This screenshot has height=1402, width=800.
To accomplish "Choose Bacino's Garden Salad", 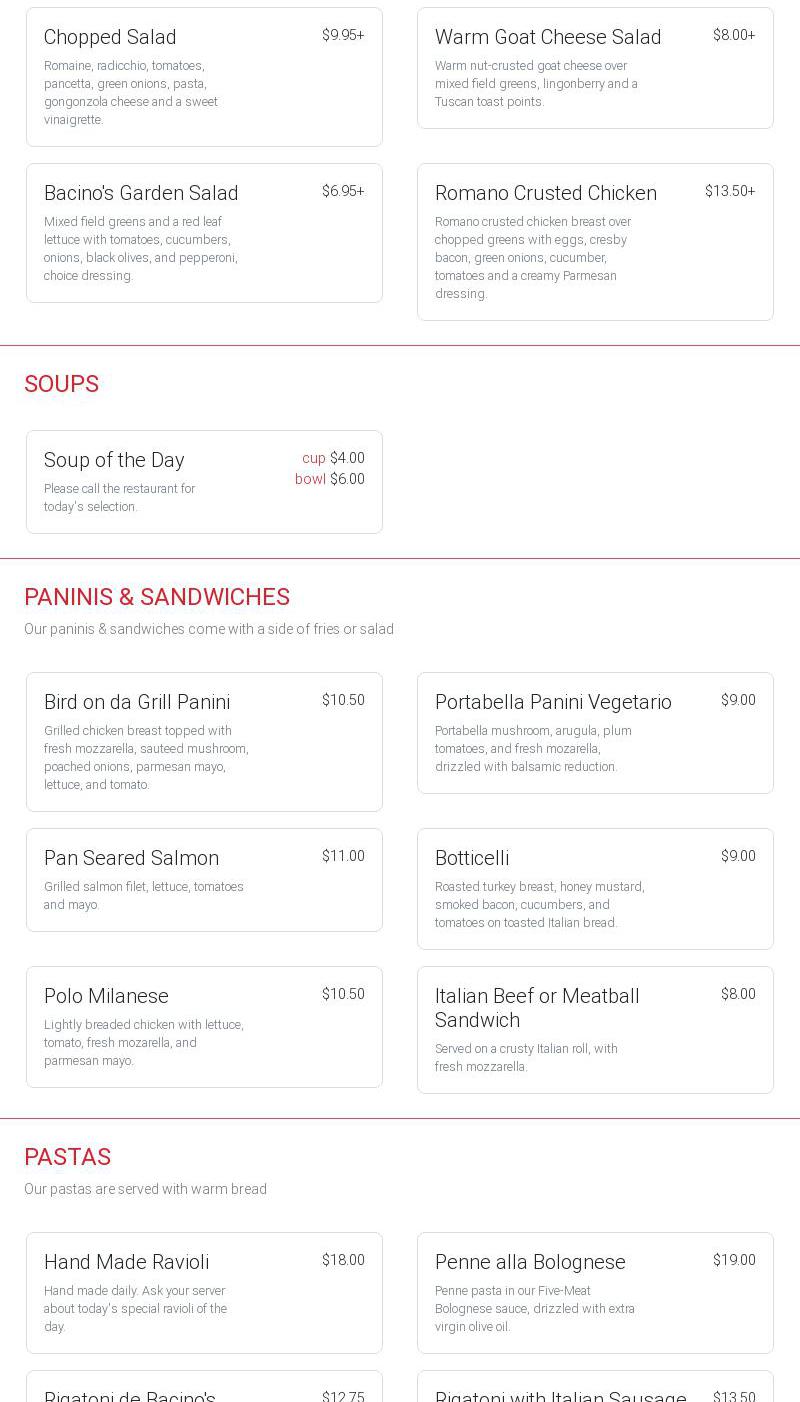I will pos(204,233).
